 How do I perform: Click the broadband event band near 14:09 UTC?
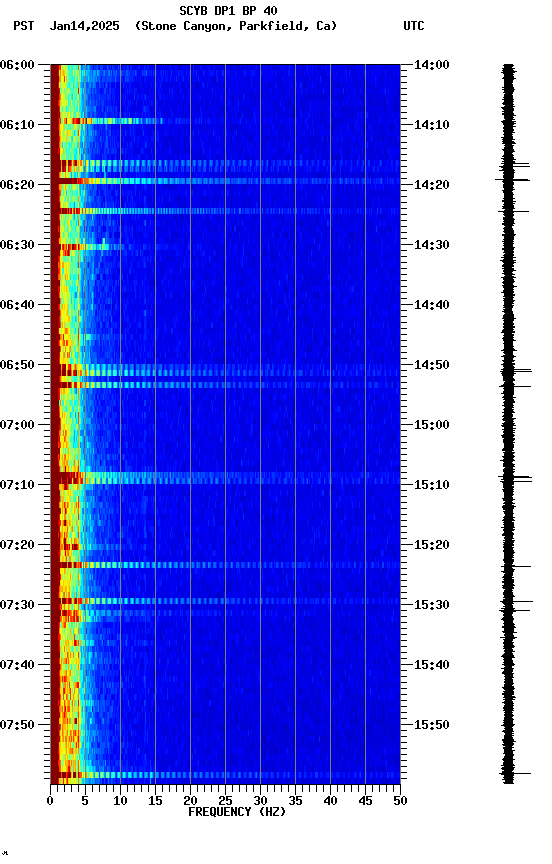tap(110, 121)
